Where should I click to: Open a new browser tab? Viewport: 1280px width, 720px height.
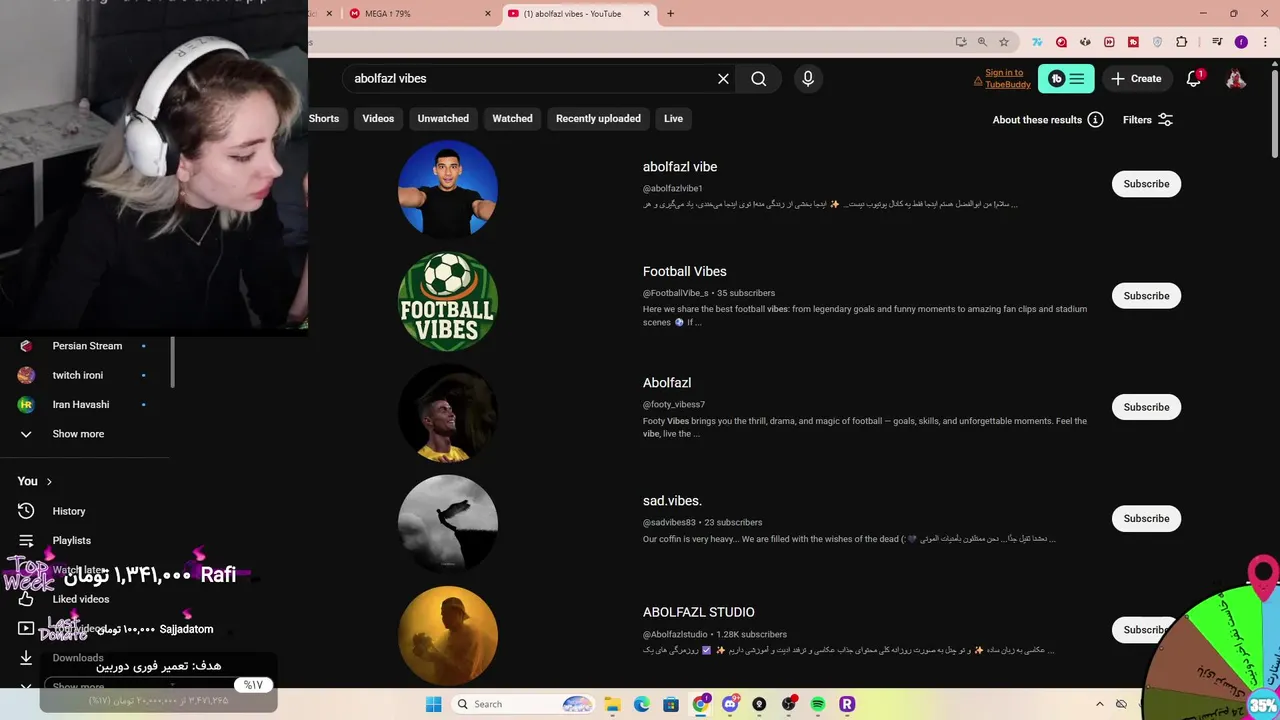click(x=670, y=14)
